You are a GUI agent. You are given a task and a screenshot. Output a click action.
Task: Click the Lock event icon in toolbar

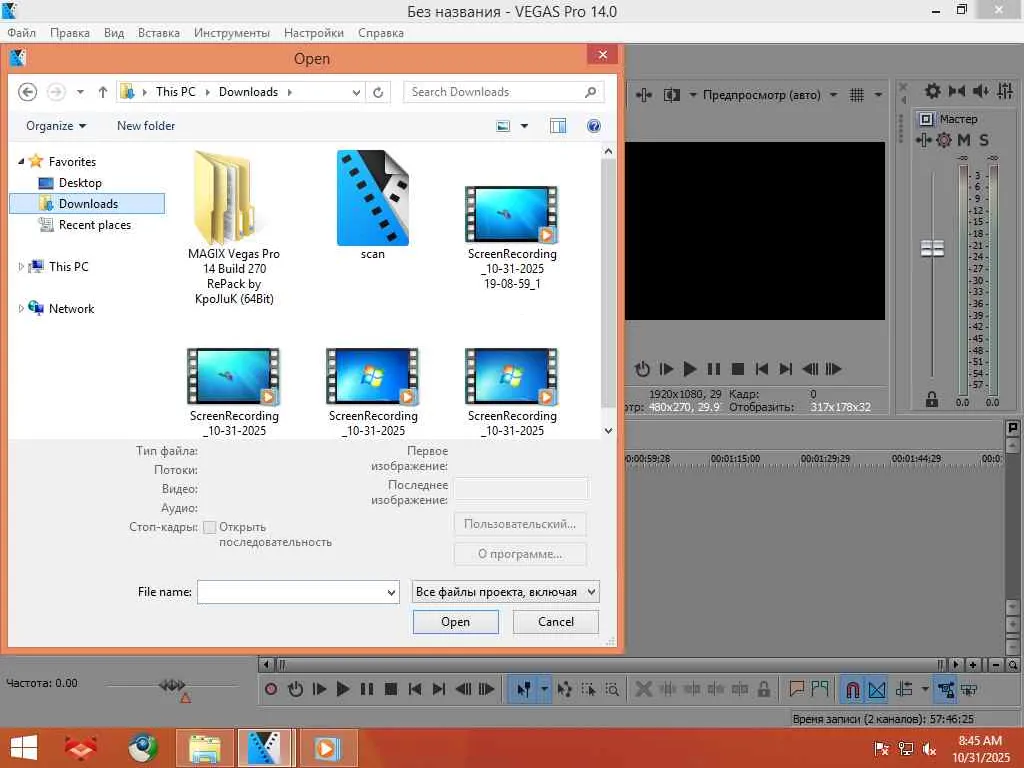pos(763,689)
